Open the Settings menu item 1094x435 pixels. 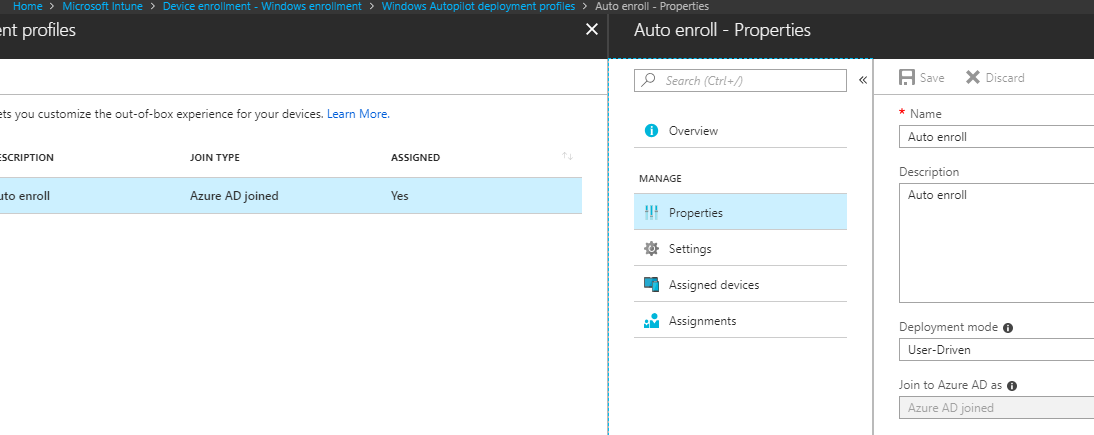(x=740, y=249)
